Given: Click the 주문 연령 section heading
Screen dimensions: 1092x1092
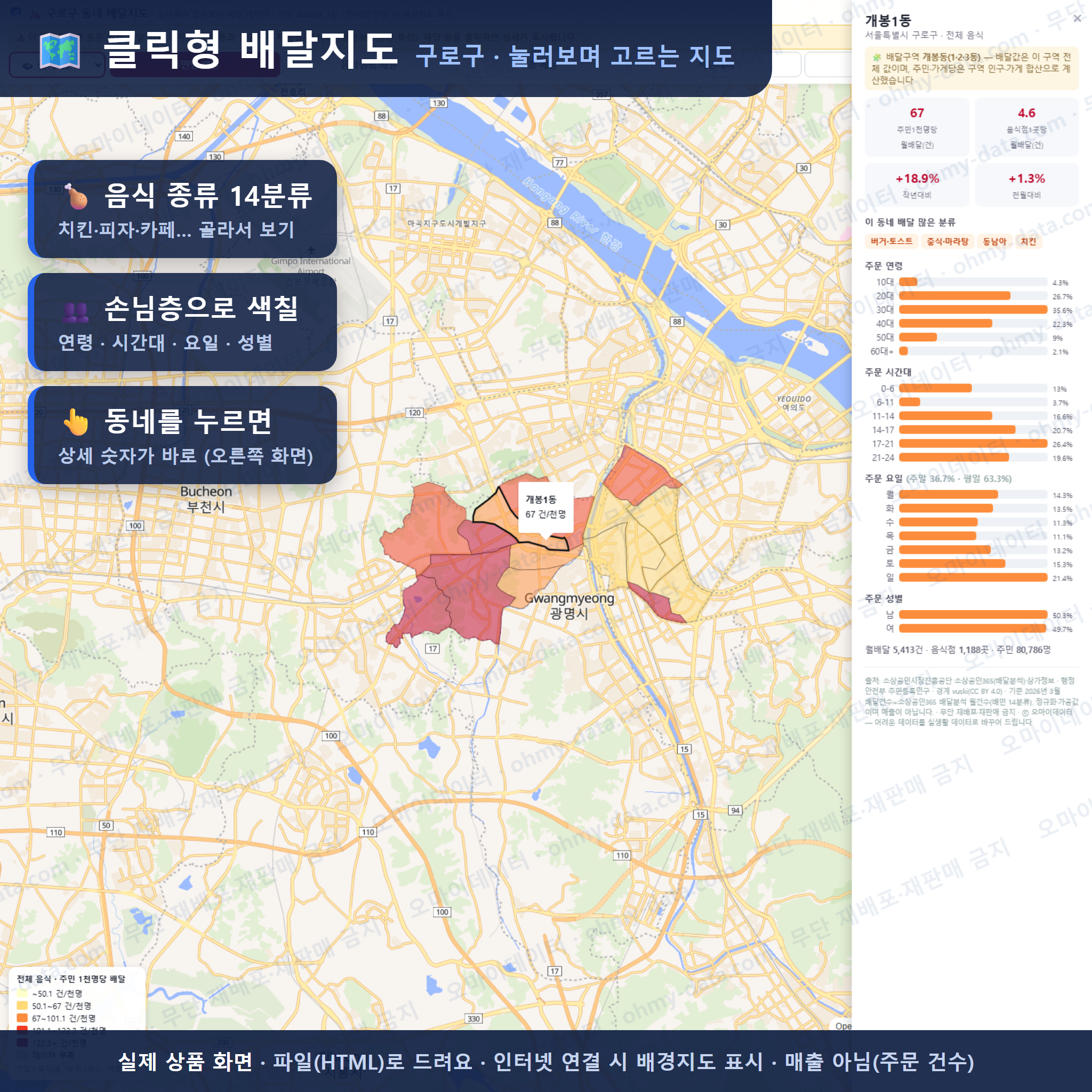Looking at the screenshot, I should tap(884, 266).
